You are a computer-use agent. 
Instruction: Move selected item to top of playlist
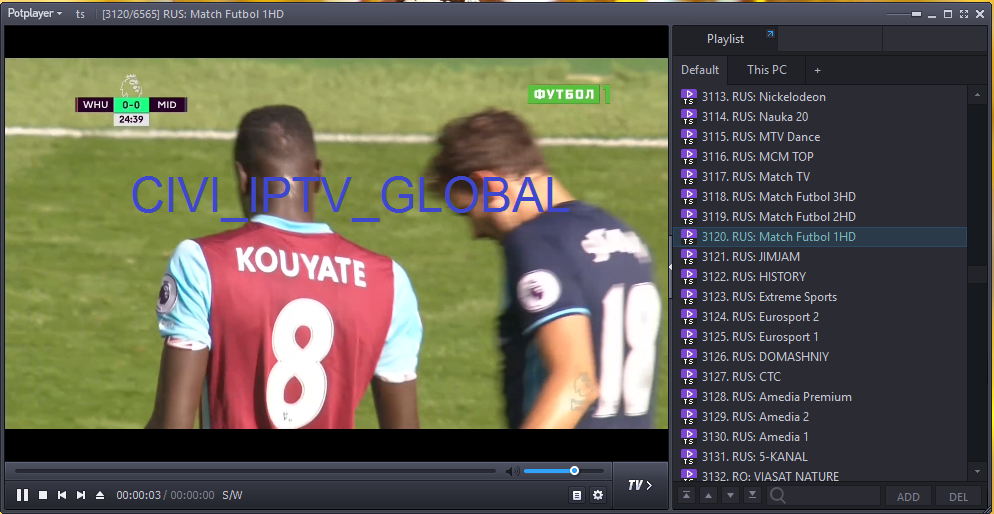point(687,496)
